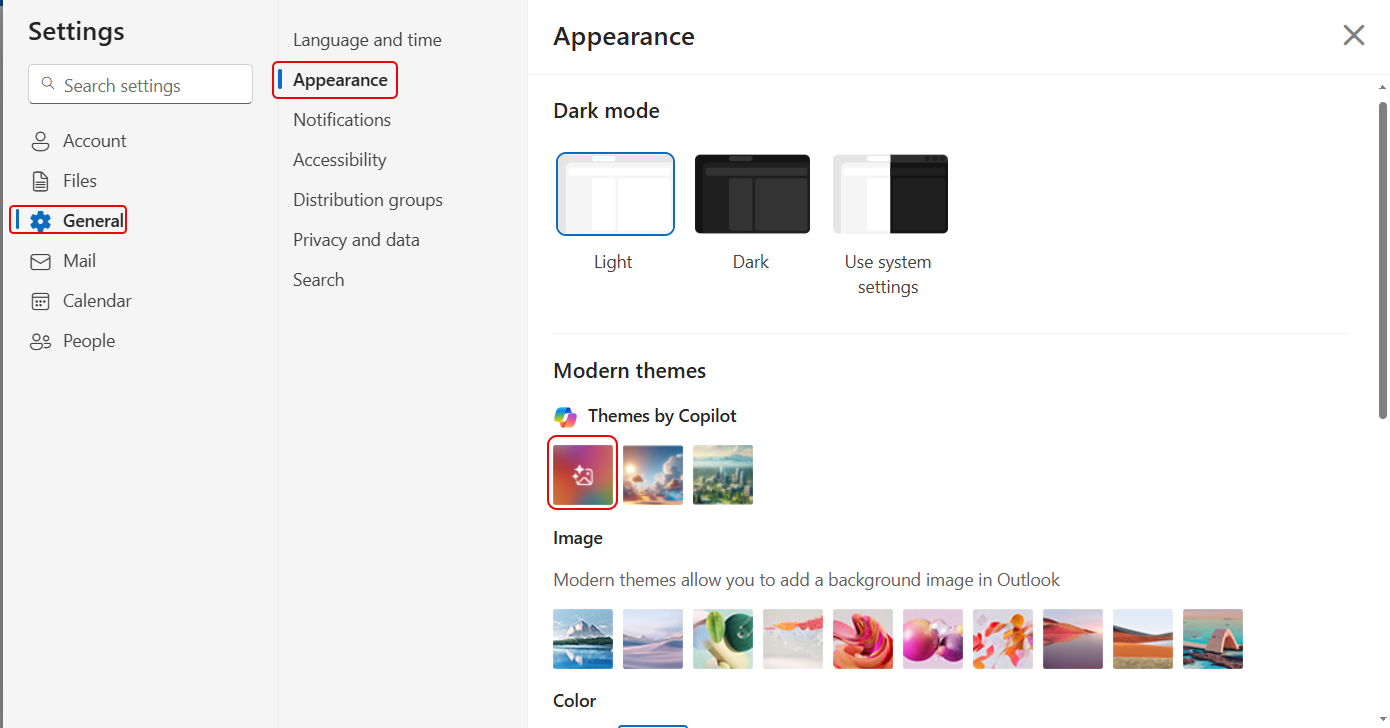Select the Light mode option
1390x728 pixels.
click(x=615, y=194)
